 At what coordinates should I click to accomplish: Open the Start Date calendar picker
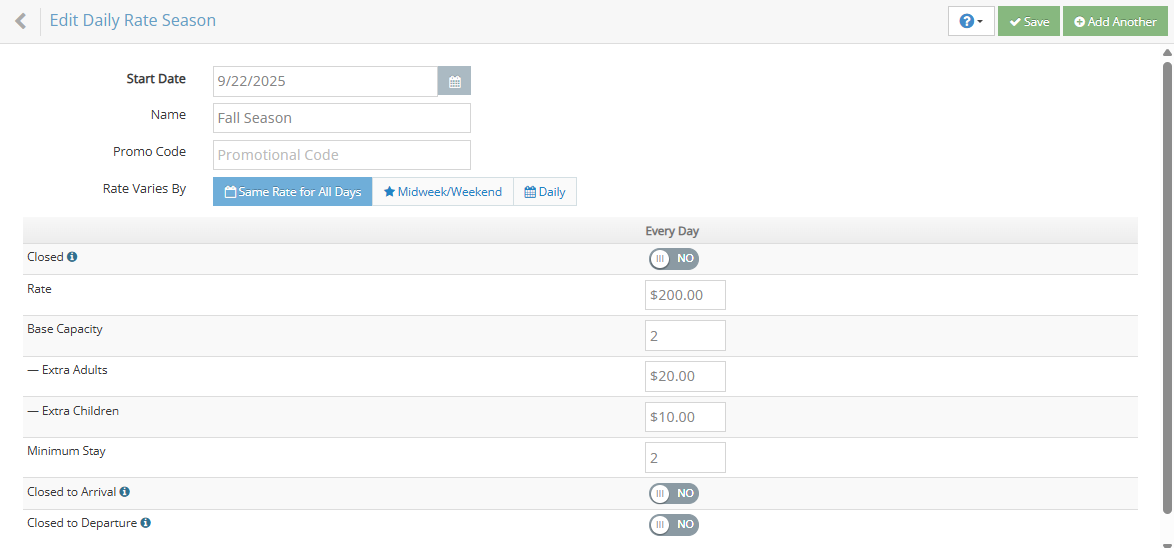tap(454, 82)
